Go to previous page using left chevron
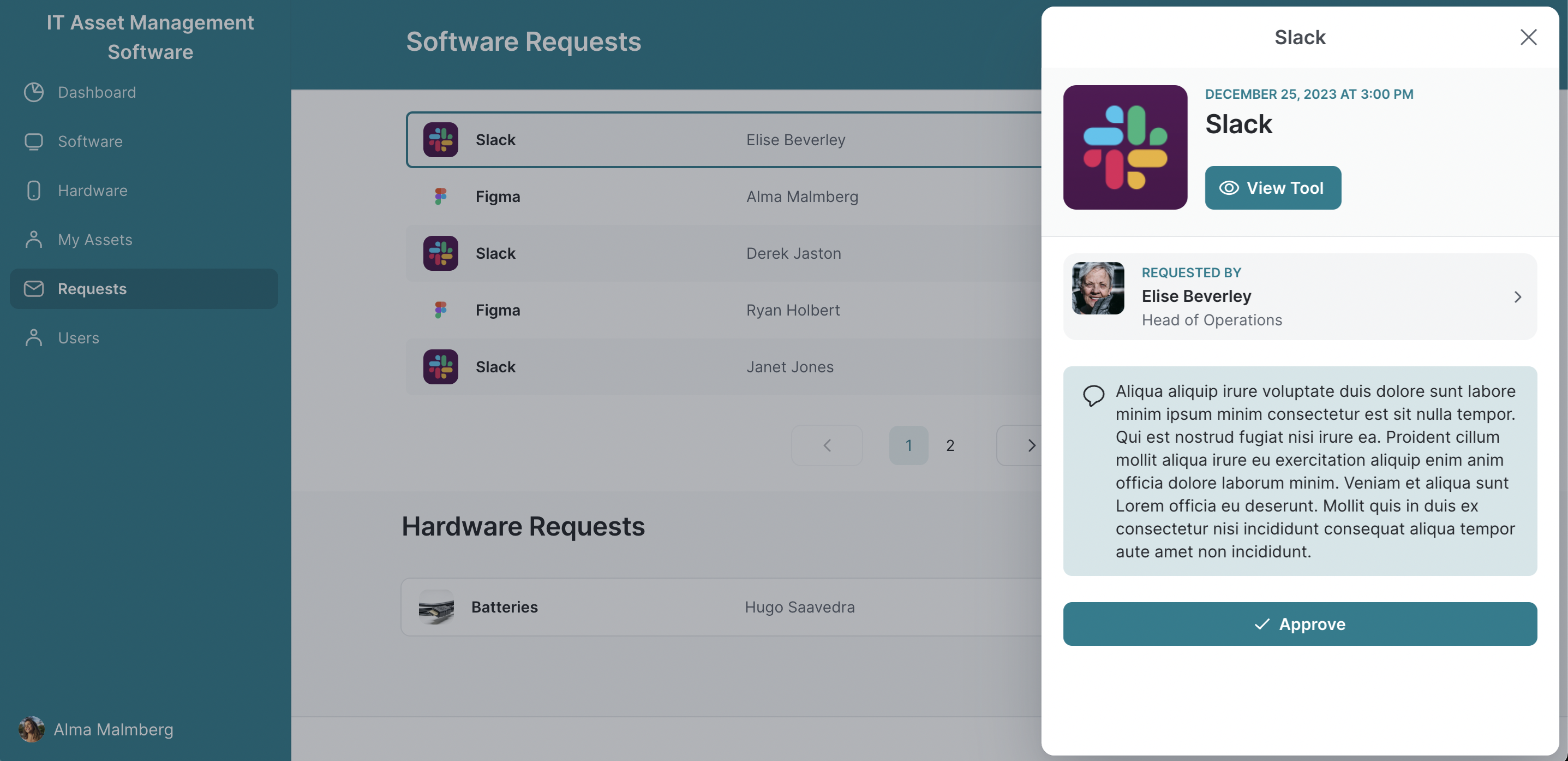Viewport: 1568px width, 761px height. pyautogui.click(x=826, y=445)
